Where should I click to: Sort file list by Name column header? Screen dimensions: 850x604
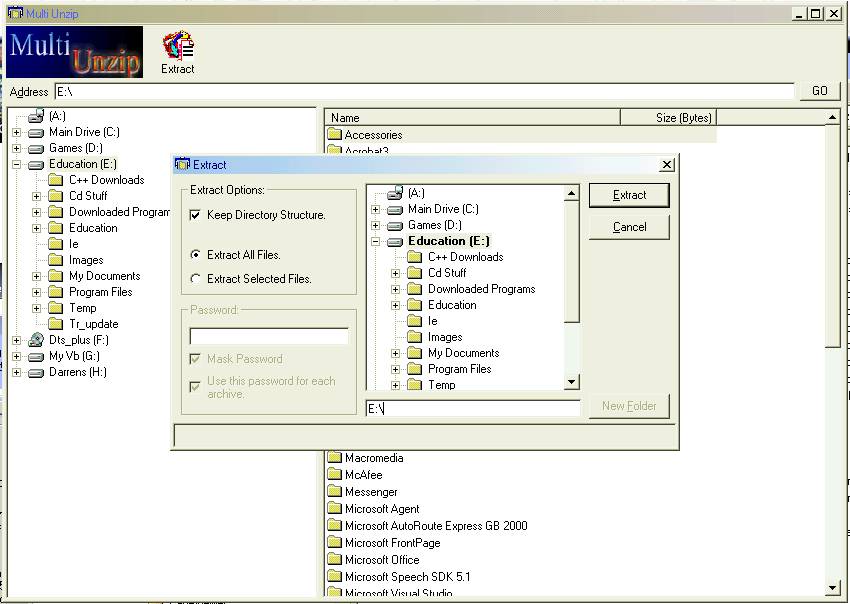(x=472, y=117)
